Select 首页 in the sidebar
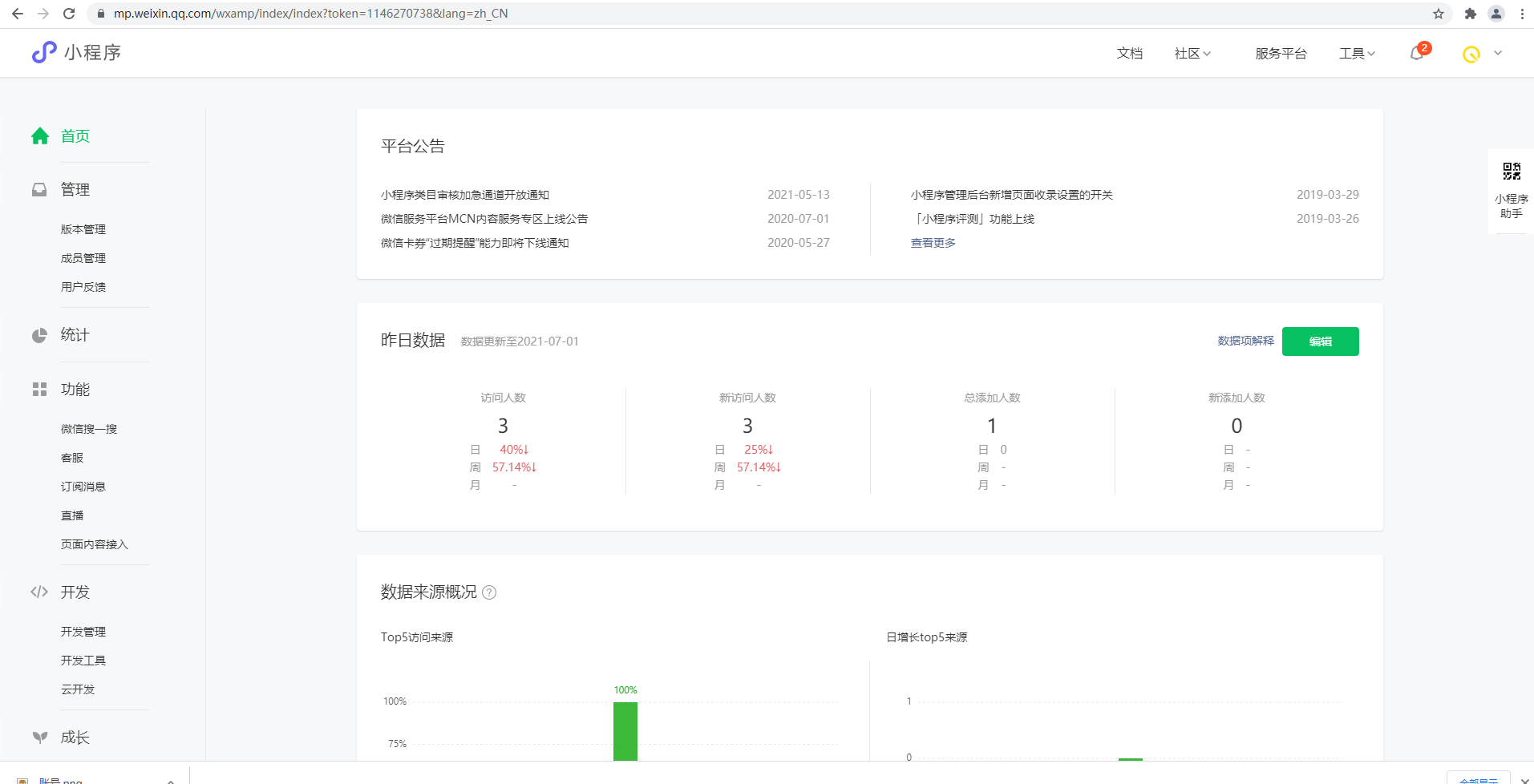This screenshot has width=1534, height=784. point(75,136)
